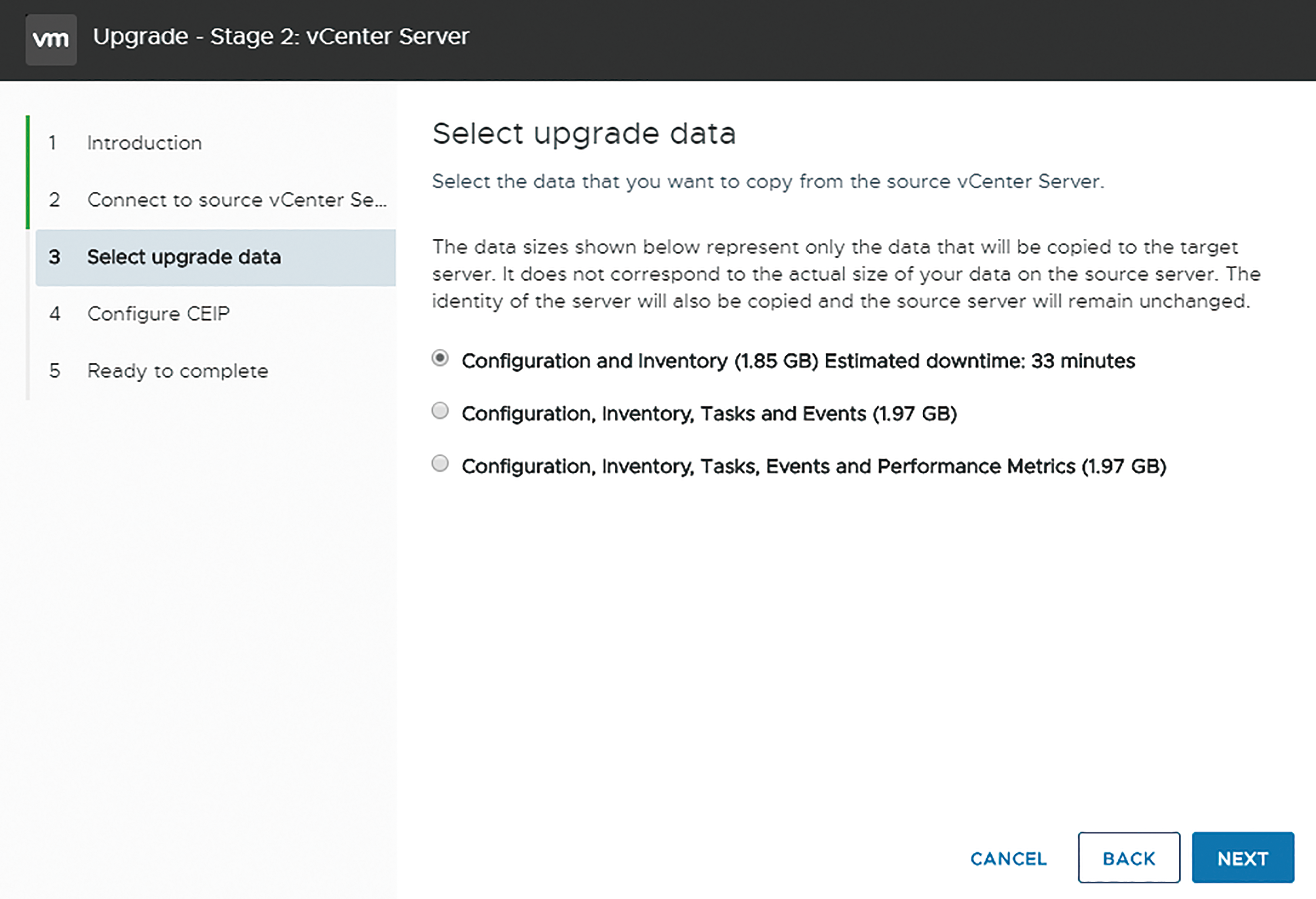The image size is (1316, 899).
Task: Click 'Upgrade - Stage 2: vCenter Server' title
Action: (x=281, y=37)
